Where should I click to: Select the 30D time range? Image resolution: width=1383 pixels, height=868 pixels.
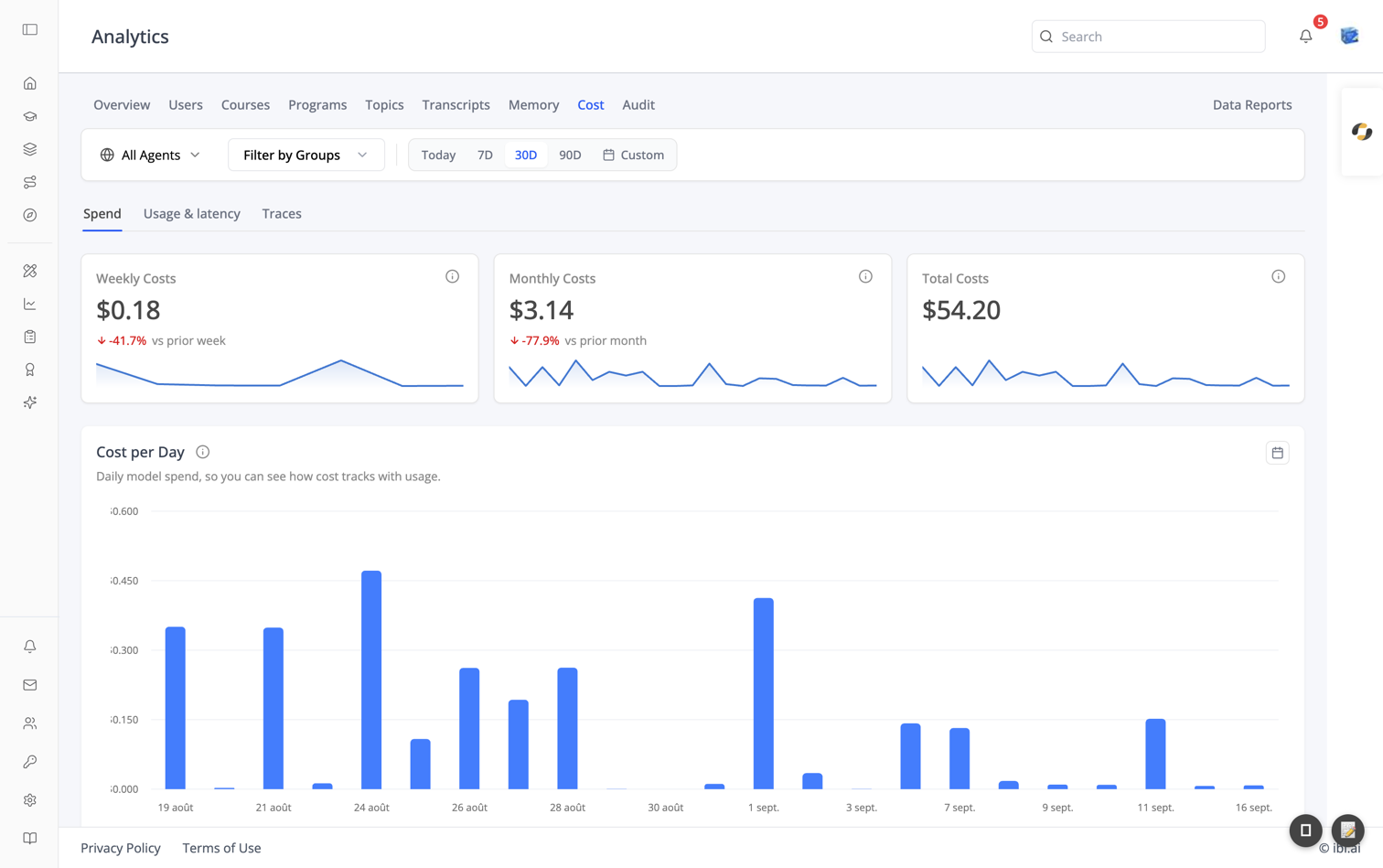pos(526,155)
